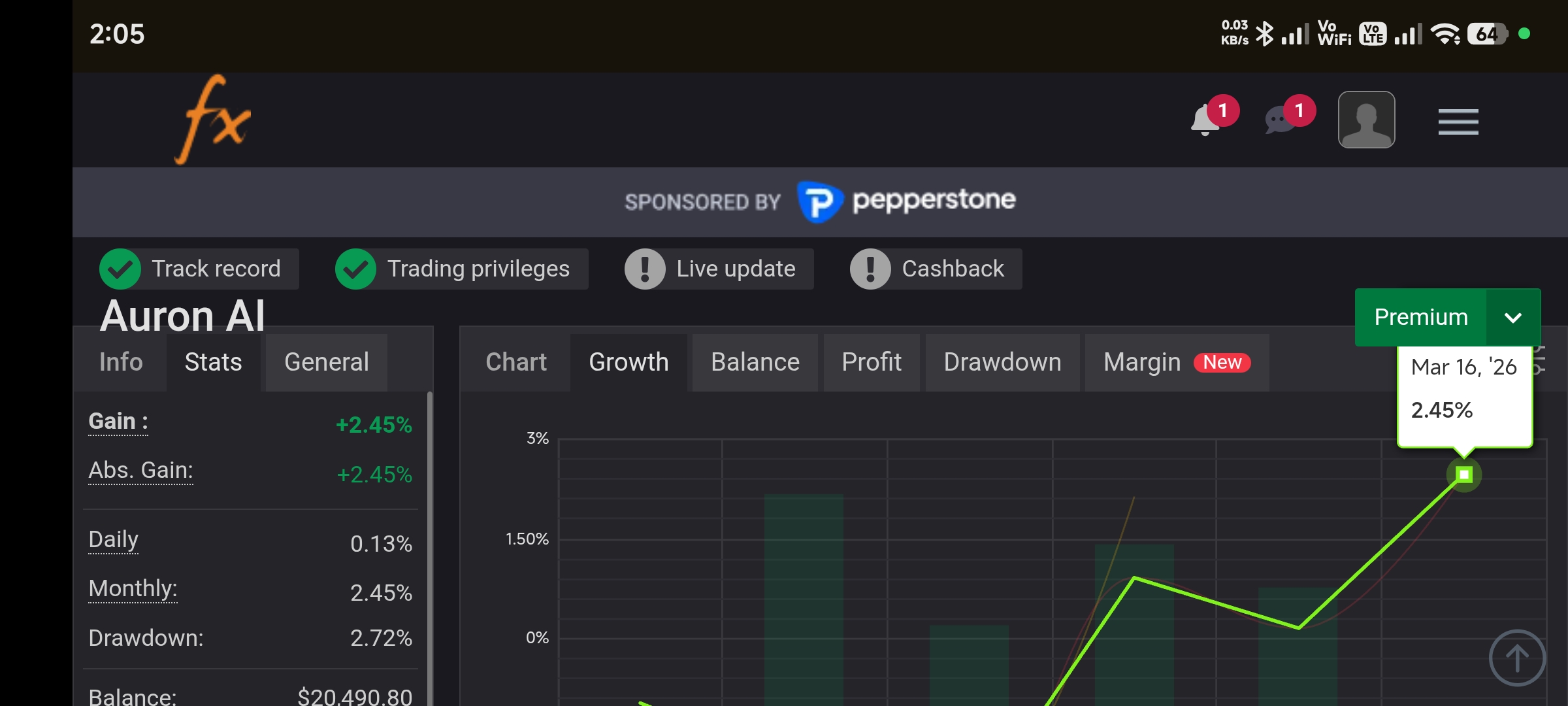Screen dimensions: 1568x706
Task: Click the scroll-to-top arrow button
Action: (1516, 658)
